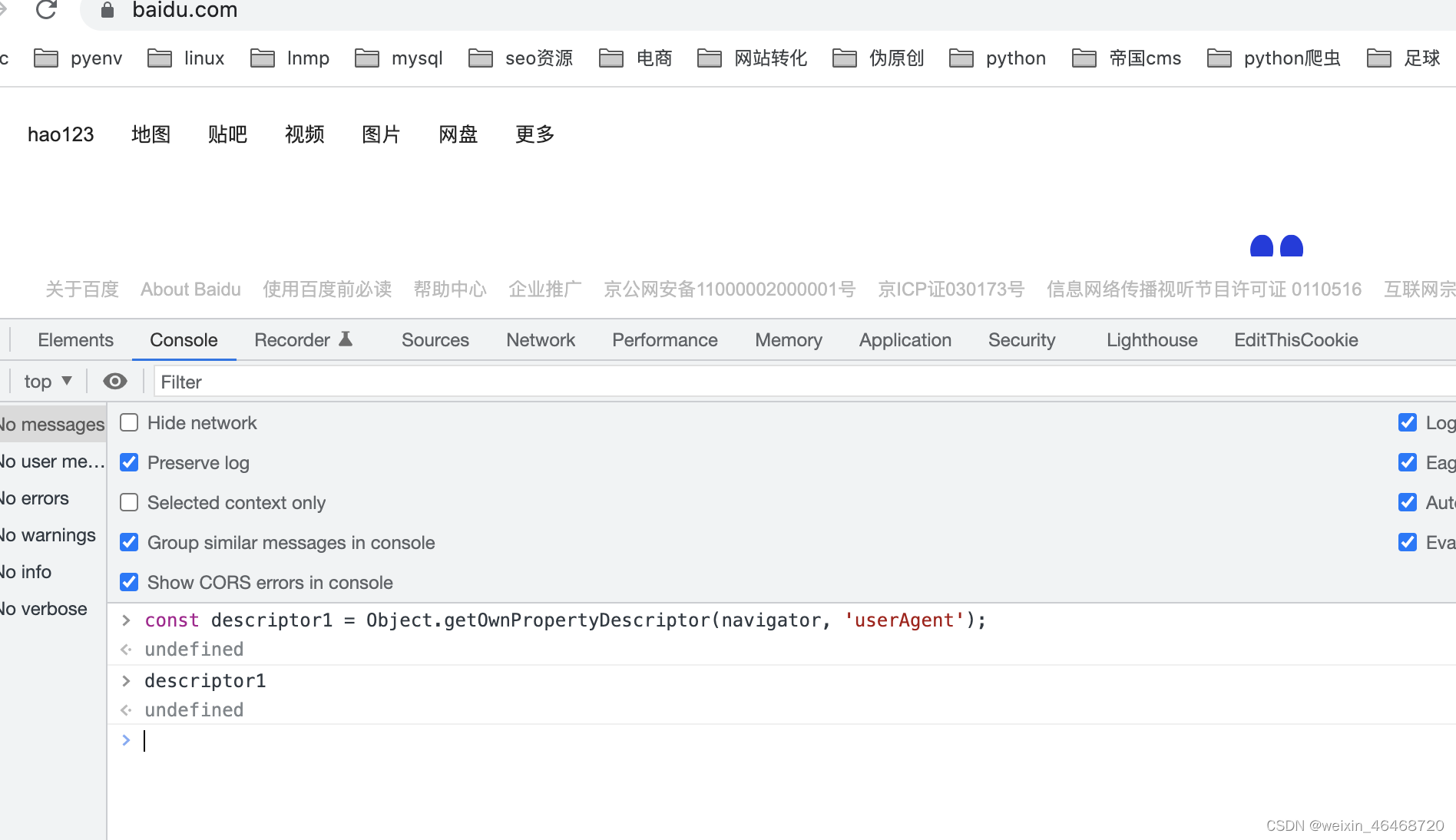
Task: Open the lnmp bookmark folder
Action: [x=290, y=58]
